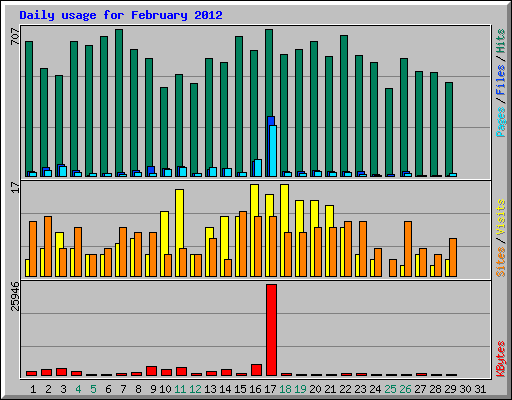Click the day 17 axis label
Viewport: 512px width, 400px height.
(270, 389)
